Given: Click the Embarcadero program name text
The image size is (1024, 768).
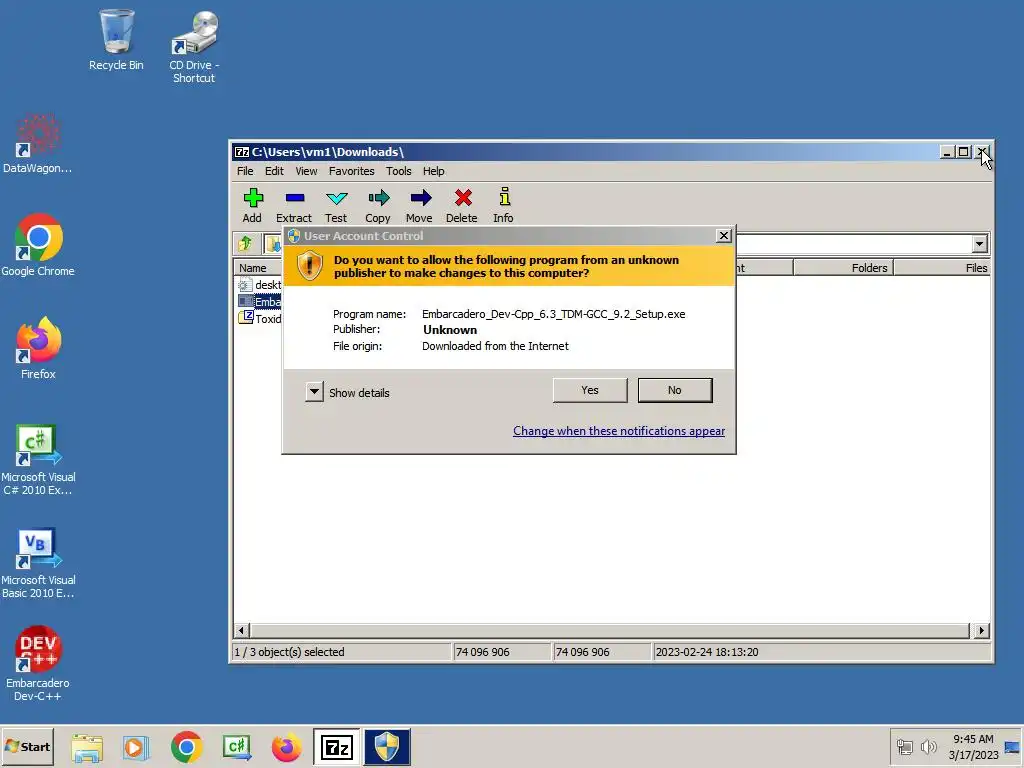Looking at the screenshot, I should coord(554,314).
